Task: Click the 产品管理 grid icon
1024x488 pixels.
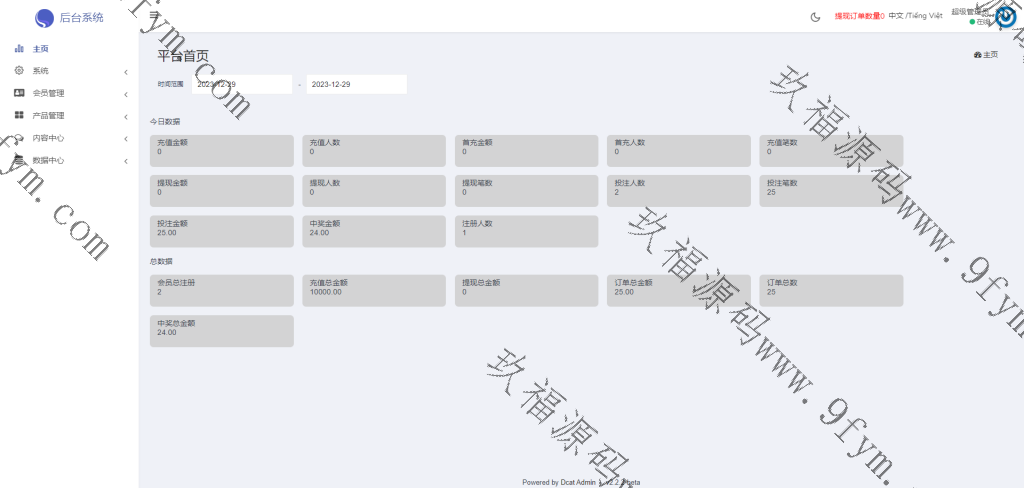Action: coord(19,115)
